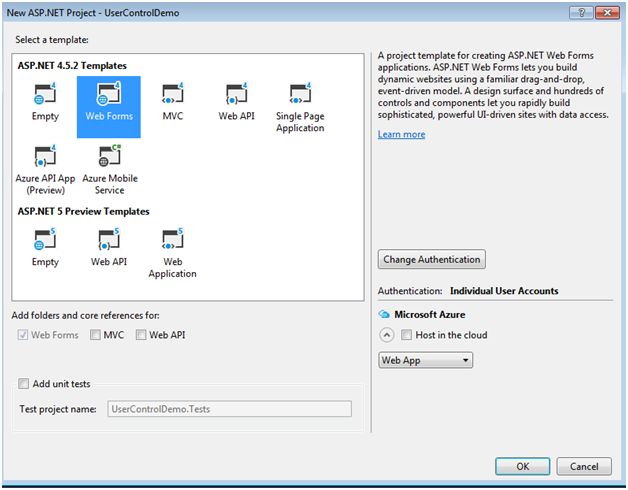Click the Microsoft Azure cloud icon
Screen dimensions: 628x490
tap(384, 314)
